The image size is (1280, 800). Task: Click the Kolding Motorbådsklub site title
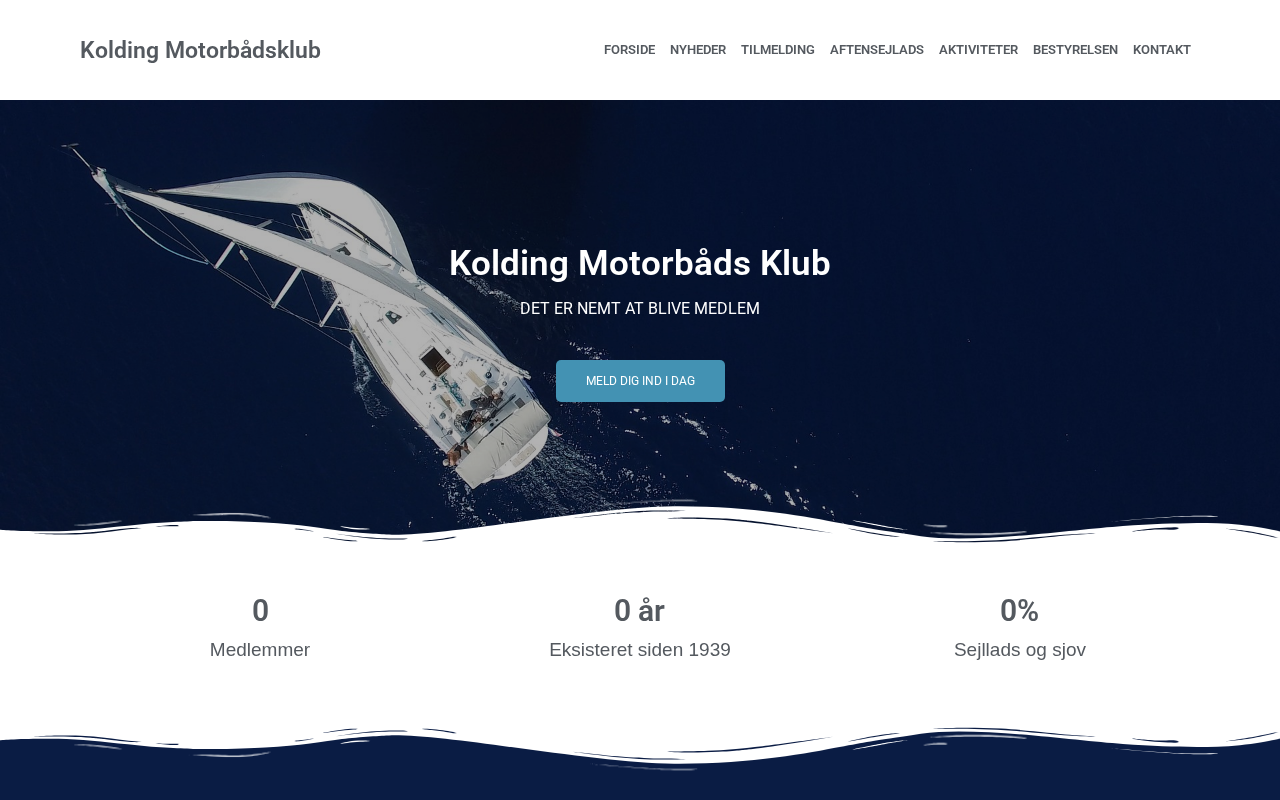click(200, 50)
